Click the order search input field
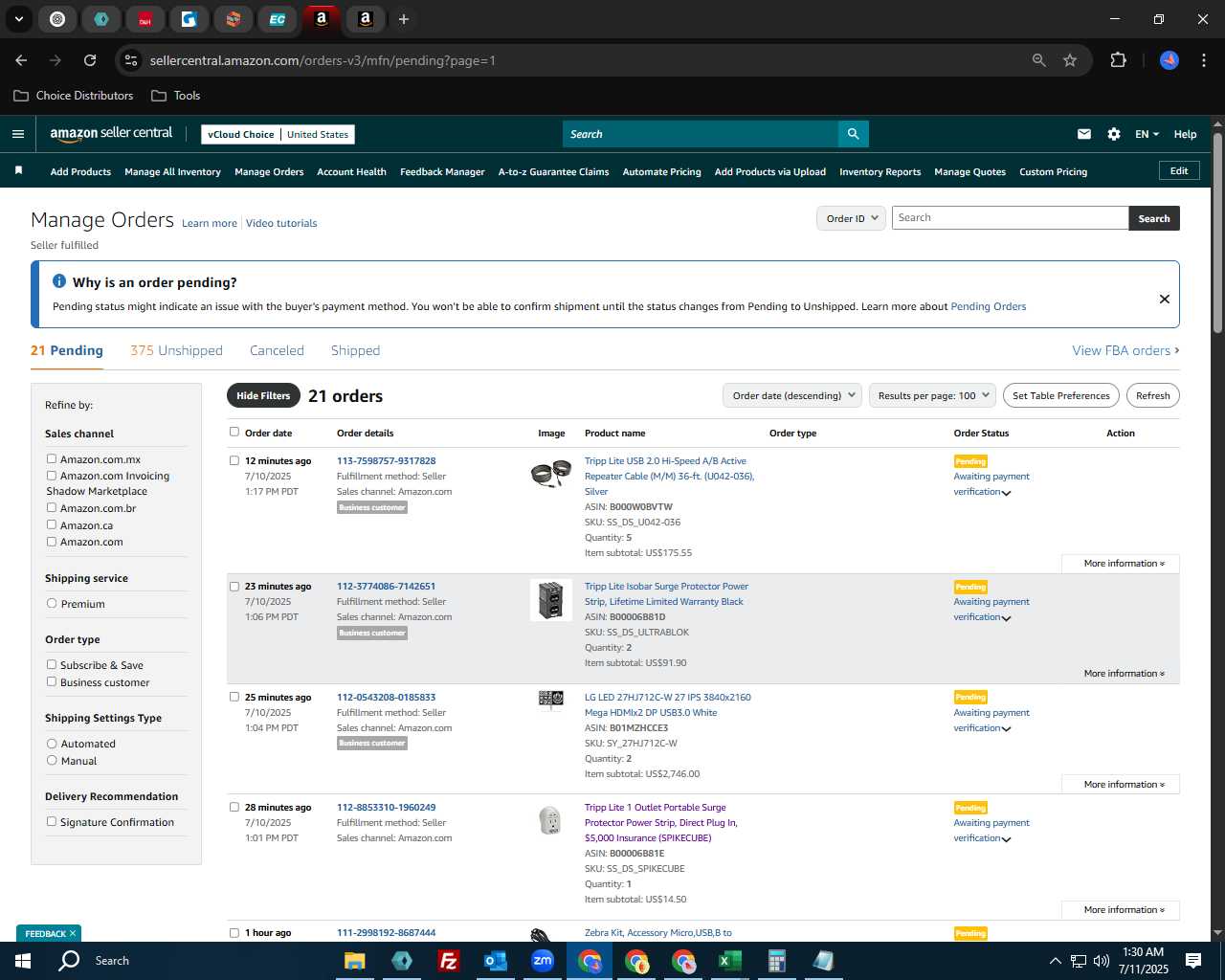1225x980 pixels. point(1010,218)
